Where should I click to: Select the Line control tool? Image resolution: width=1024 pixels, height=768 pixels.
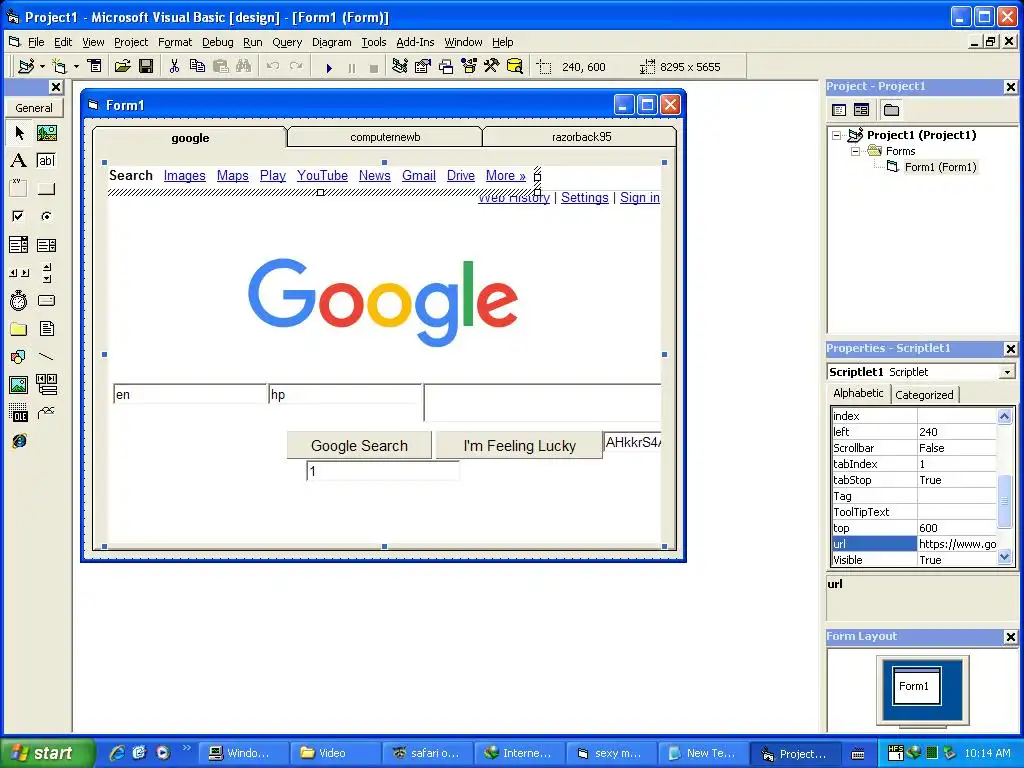(x=46, y=357)
